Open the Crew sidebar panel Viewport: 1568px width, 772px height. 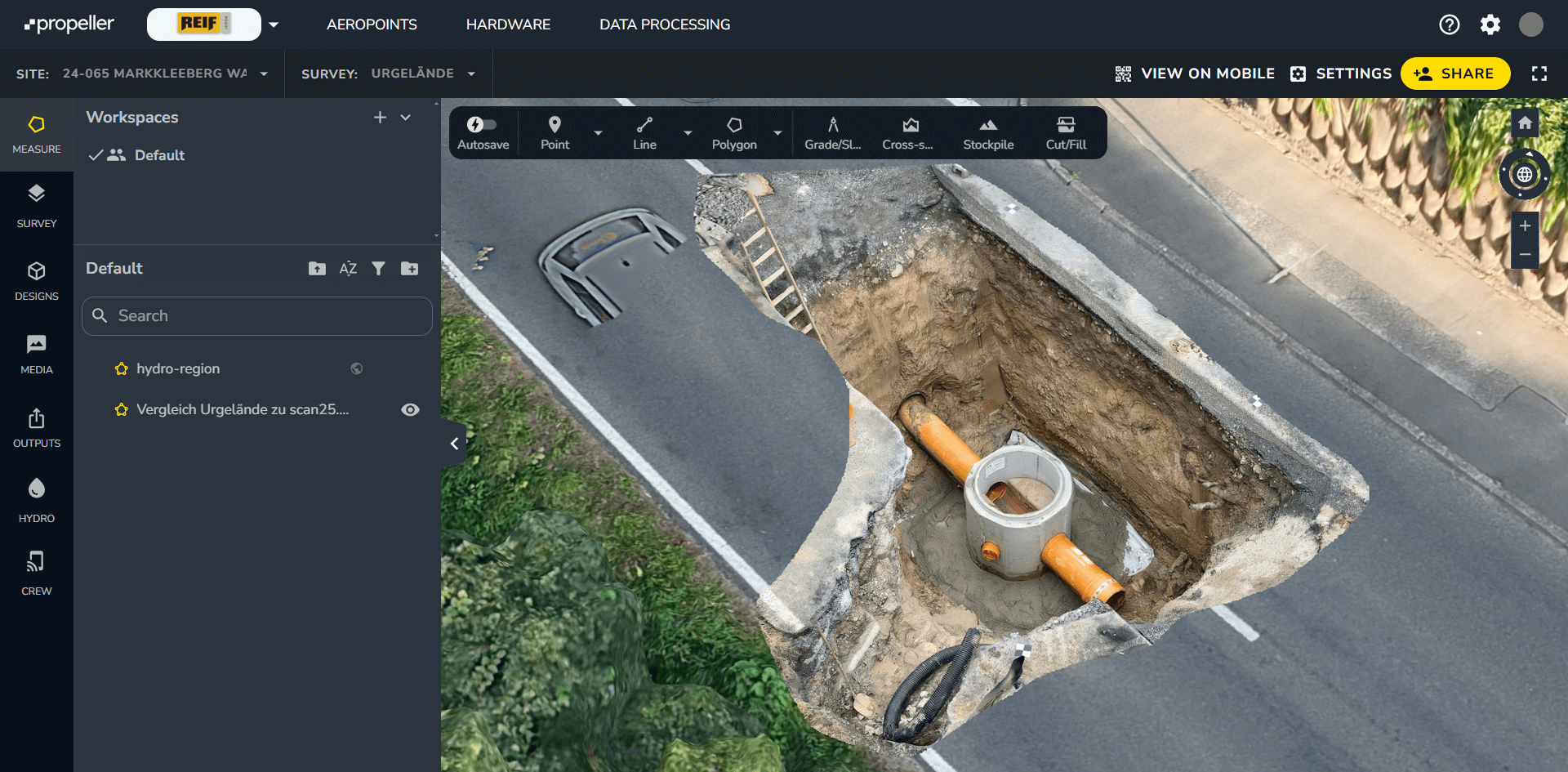37,573
